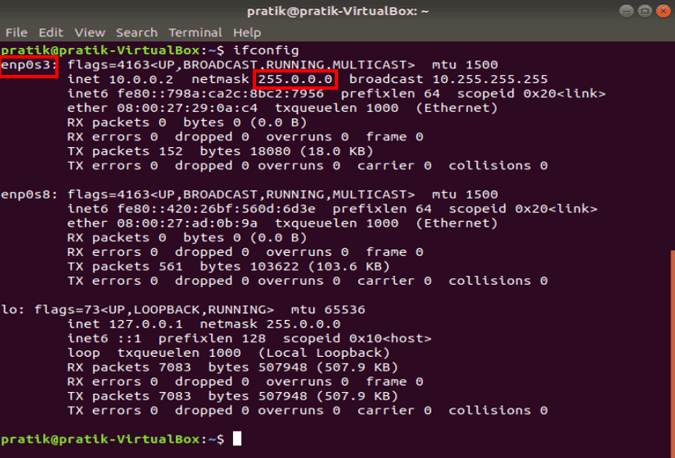Image resolution: width=675 pixels, height=458 pixels.
Task: Click inet6 ::1 address
Action: [129, 339]
